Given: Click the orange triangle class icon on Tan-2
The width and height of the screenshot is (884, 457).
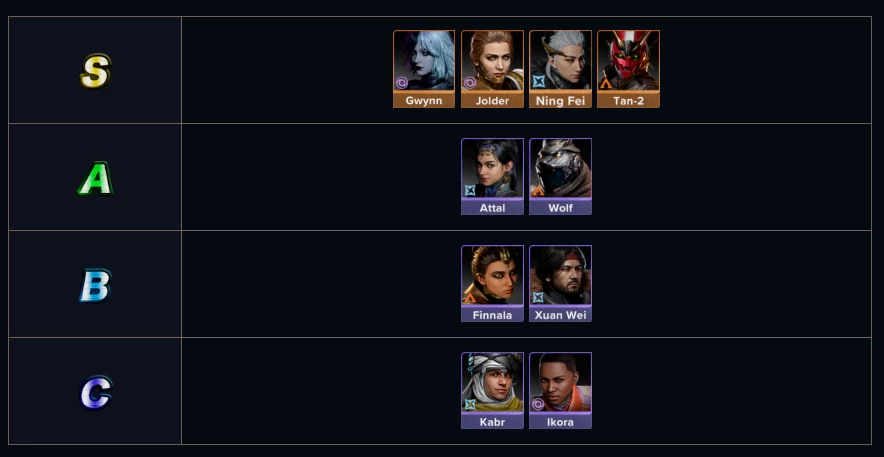Looking at the screenshot, I should 606,84.
